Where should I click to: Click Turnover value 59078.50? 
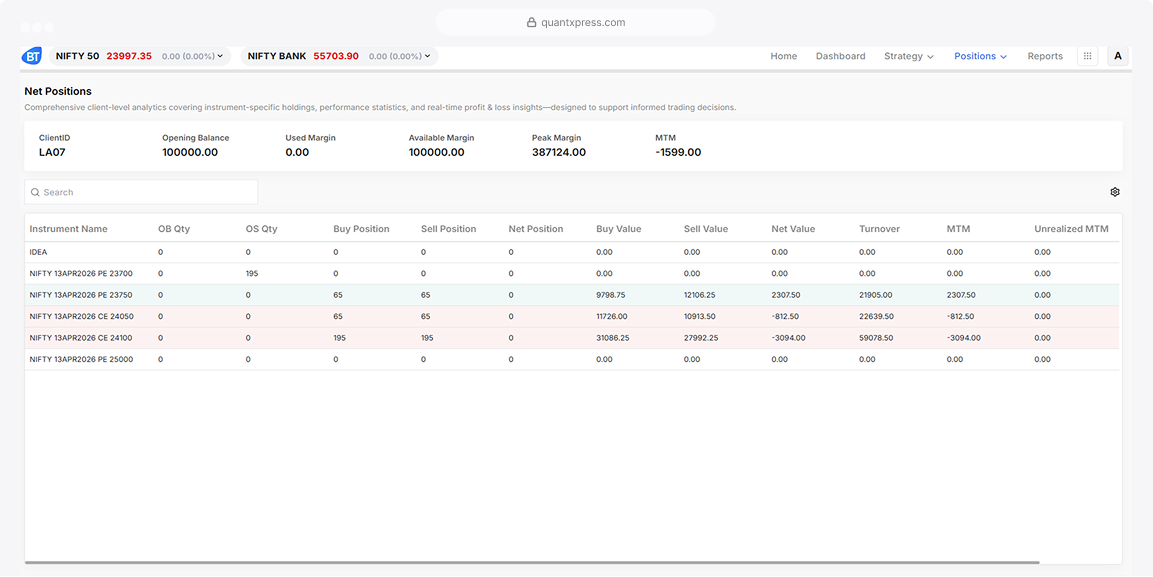pyautogui.click(x=876, y=338)
